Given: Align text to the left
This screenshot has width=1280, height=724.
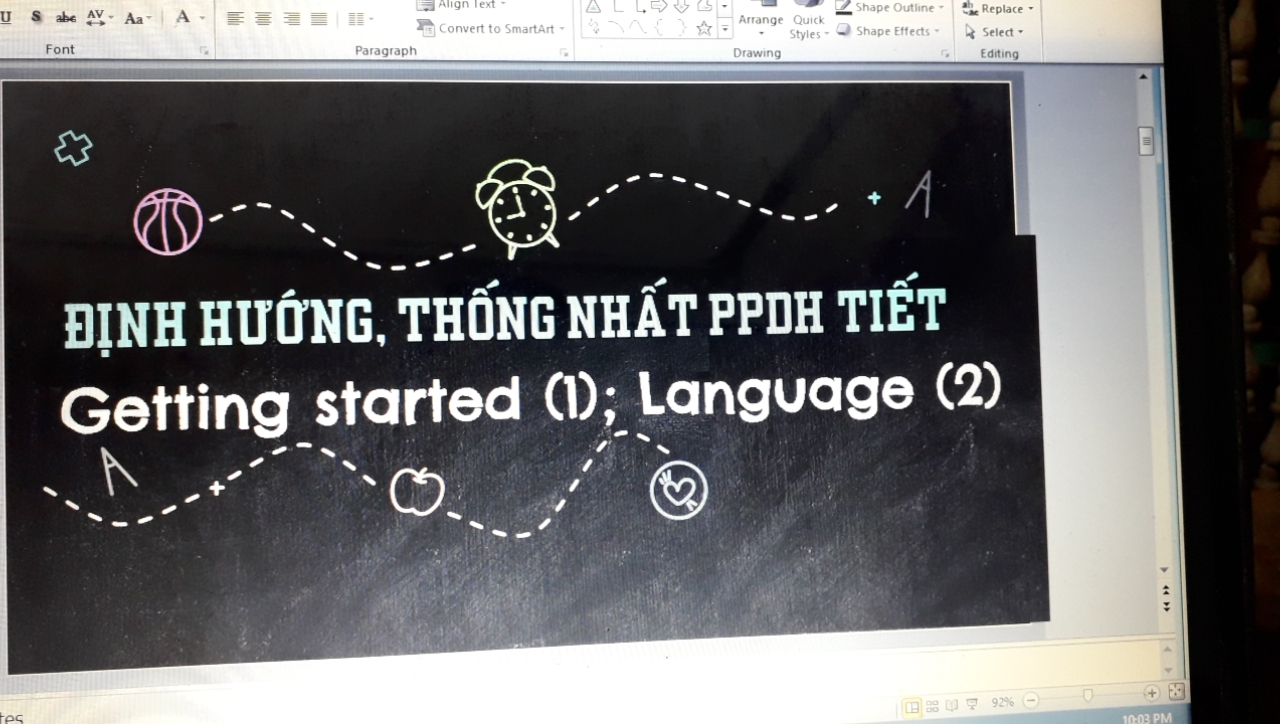Looking at the screenshot, I should [235, 18].
